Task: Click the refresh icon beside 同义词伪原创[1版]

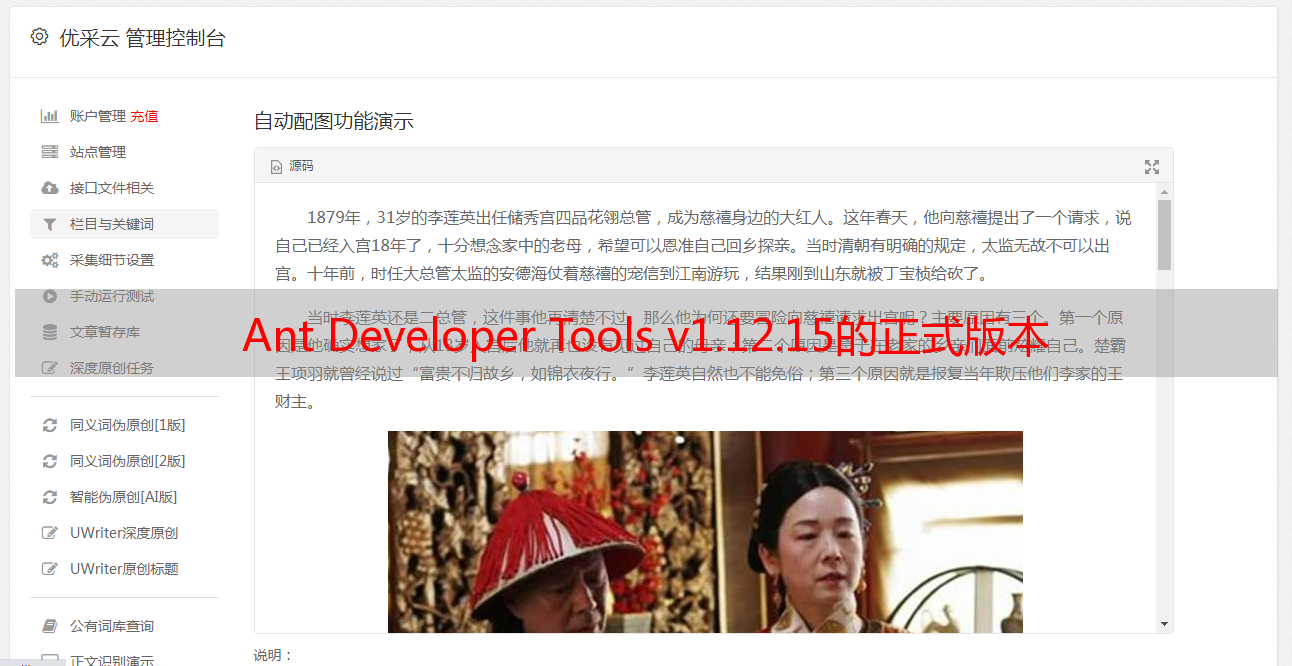Action: tap(49, 425)
